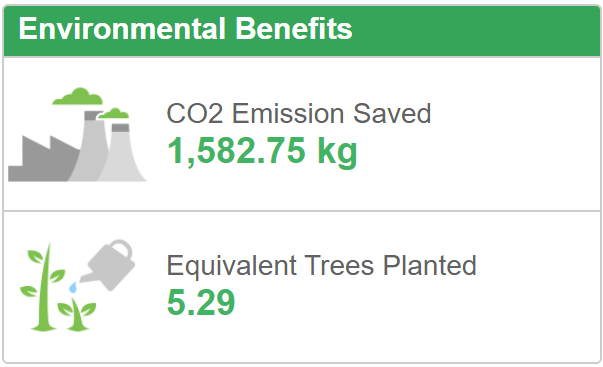Click the small green sprout icon
This screenshot has height=367, width=603.
(77, 315)
